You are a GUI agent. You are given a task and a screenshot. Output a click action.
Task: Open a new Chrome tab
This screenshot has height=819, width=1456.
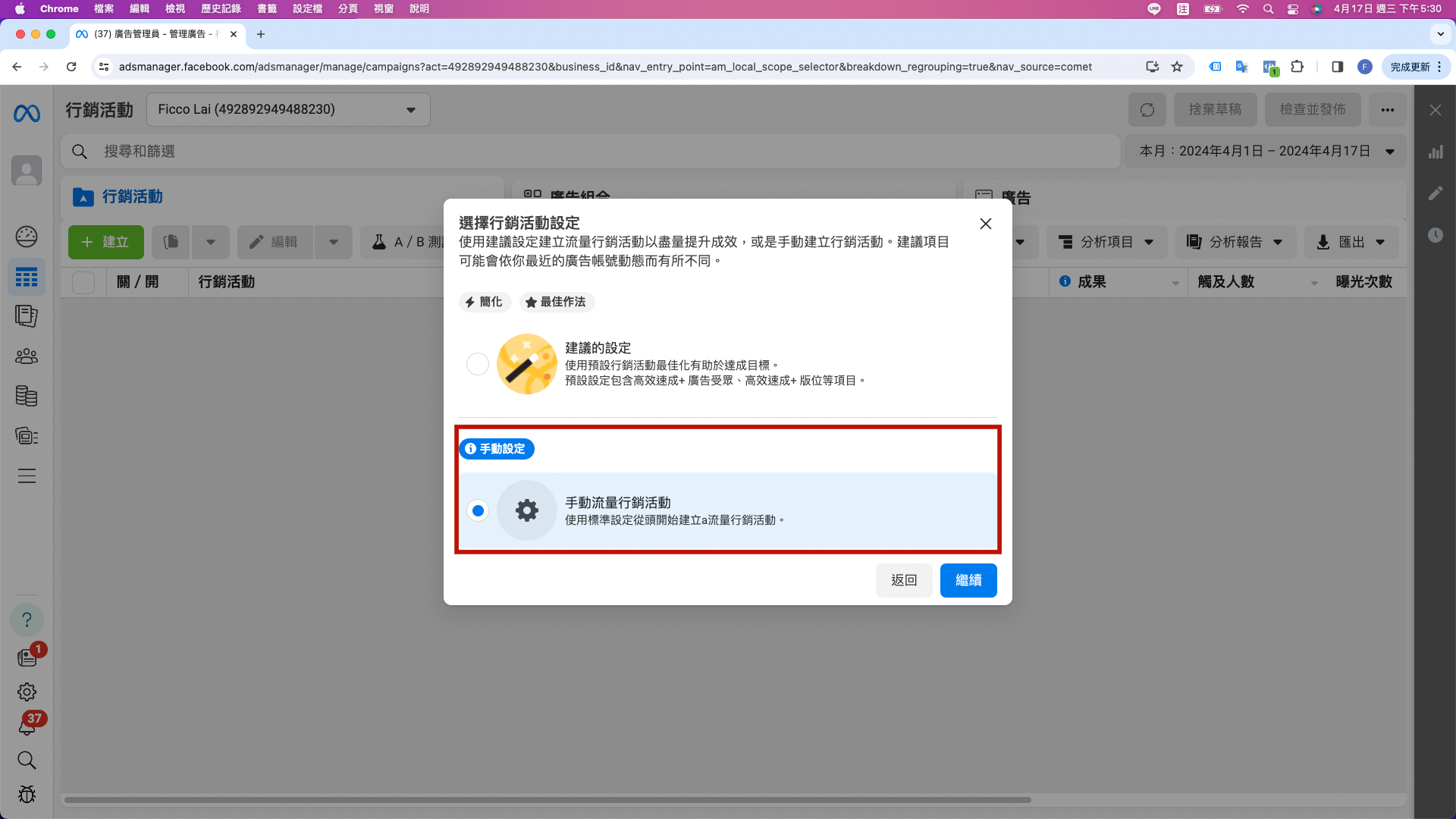261,34
